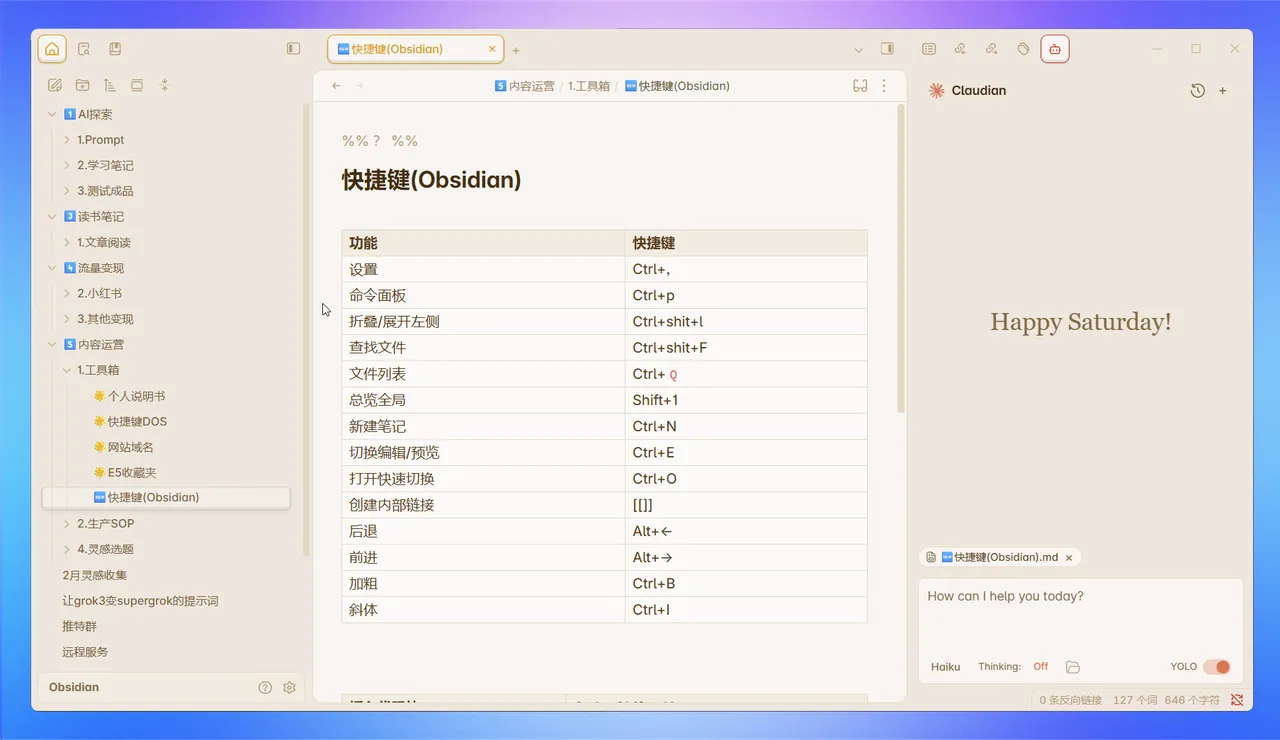Click the auto-reveal current file icon

pos(137,86)
